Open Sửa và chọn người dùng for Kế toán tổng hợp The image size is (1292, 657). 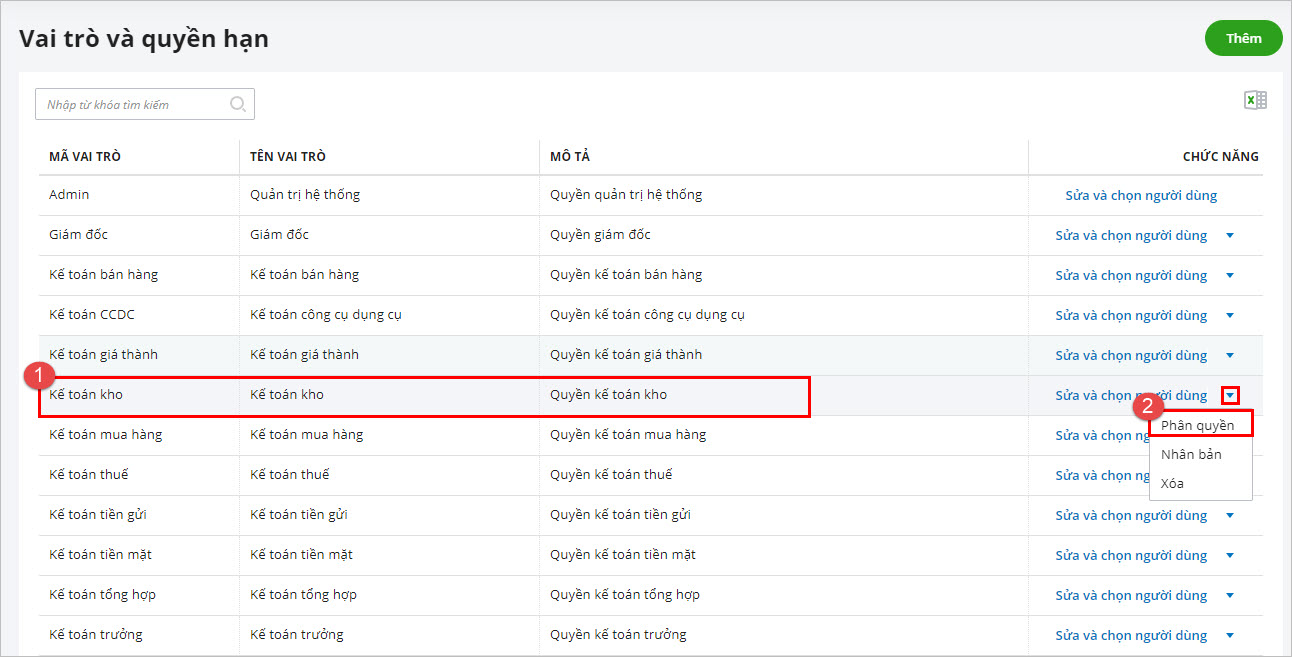(1131, 596)
